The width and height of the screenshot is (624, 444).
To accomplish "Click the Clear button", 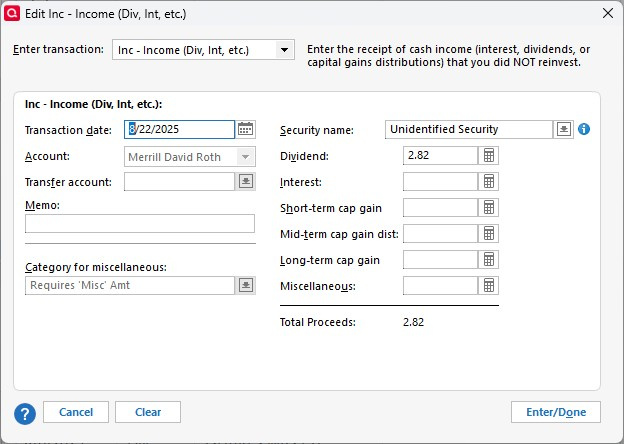I will pyautogui.click(x=148, y=412).
